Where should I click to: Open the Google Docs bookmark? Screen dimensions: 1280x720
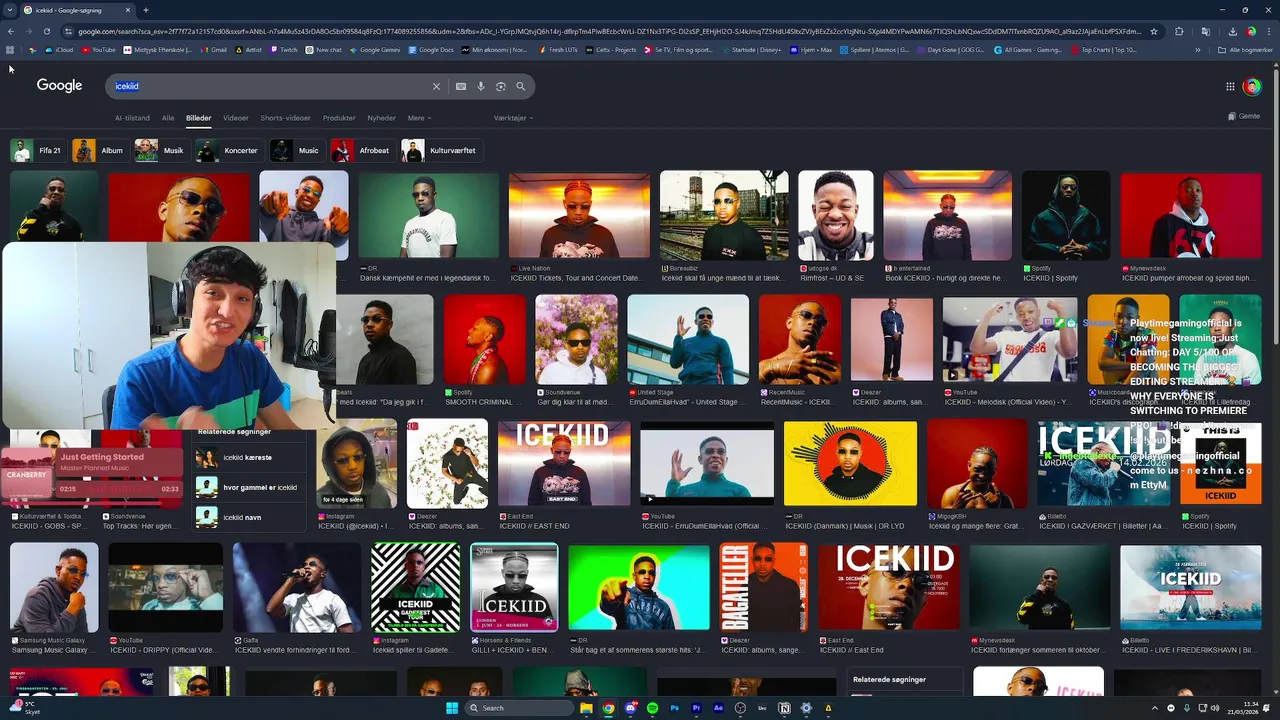(x=431, y=50)
